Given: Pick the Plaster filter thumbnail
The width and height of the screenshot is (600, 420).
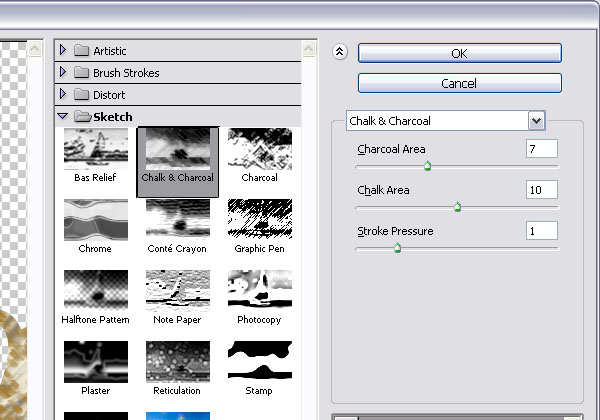Looking at the screenshot, I should point(95,361).
